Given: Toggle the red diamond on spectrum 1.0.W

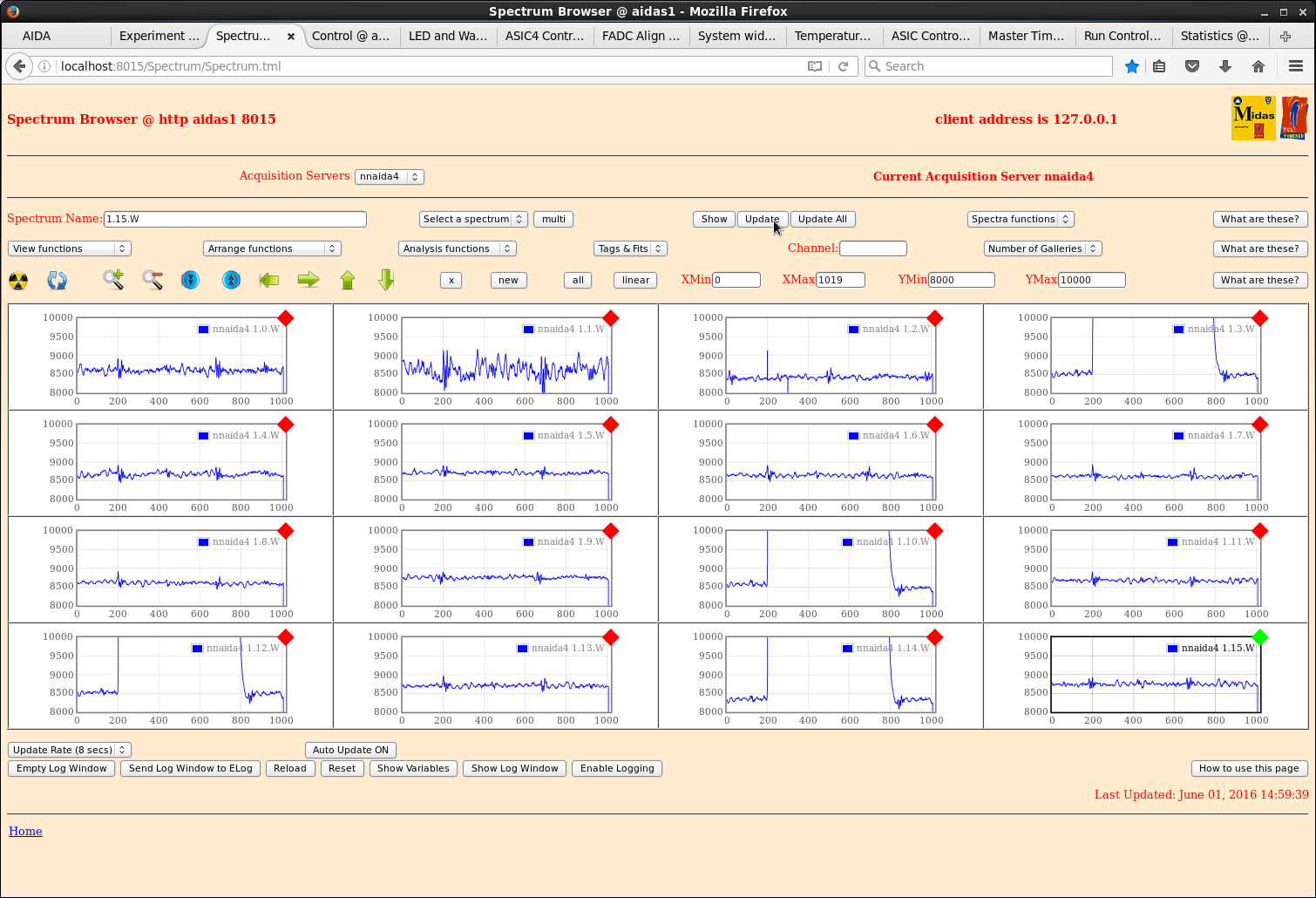Looking at the screenshot, I should [x=285, y=318].
